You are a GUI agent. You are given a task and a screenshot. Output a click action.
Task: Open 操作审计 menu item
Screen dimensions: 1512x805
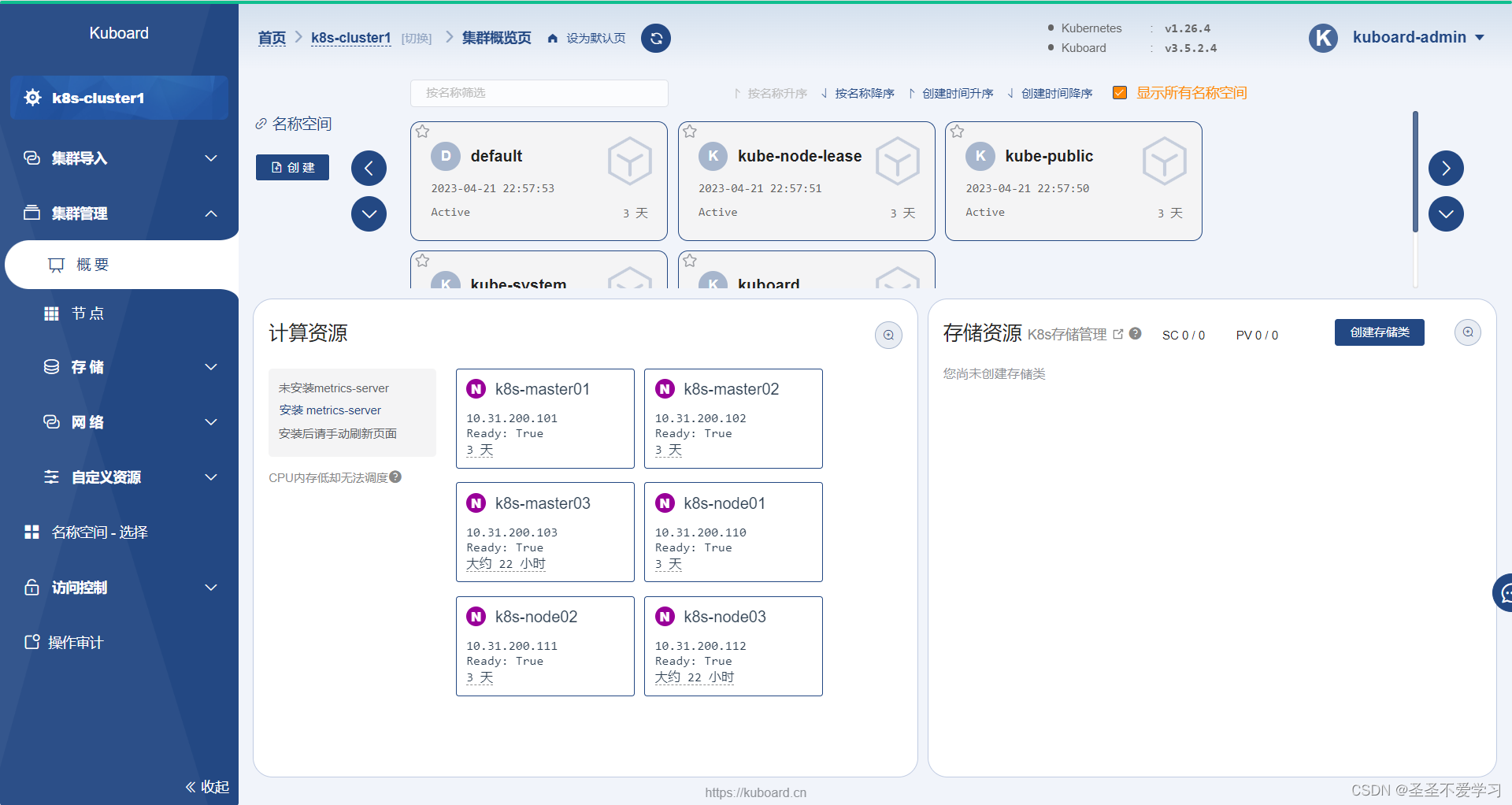coord(120,643)
